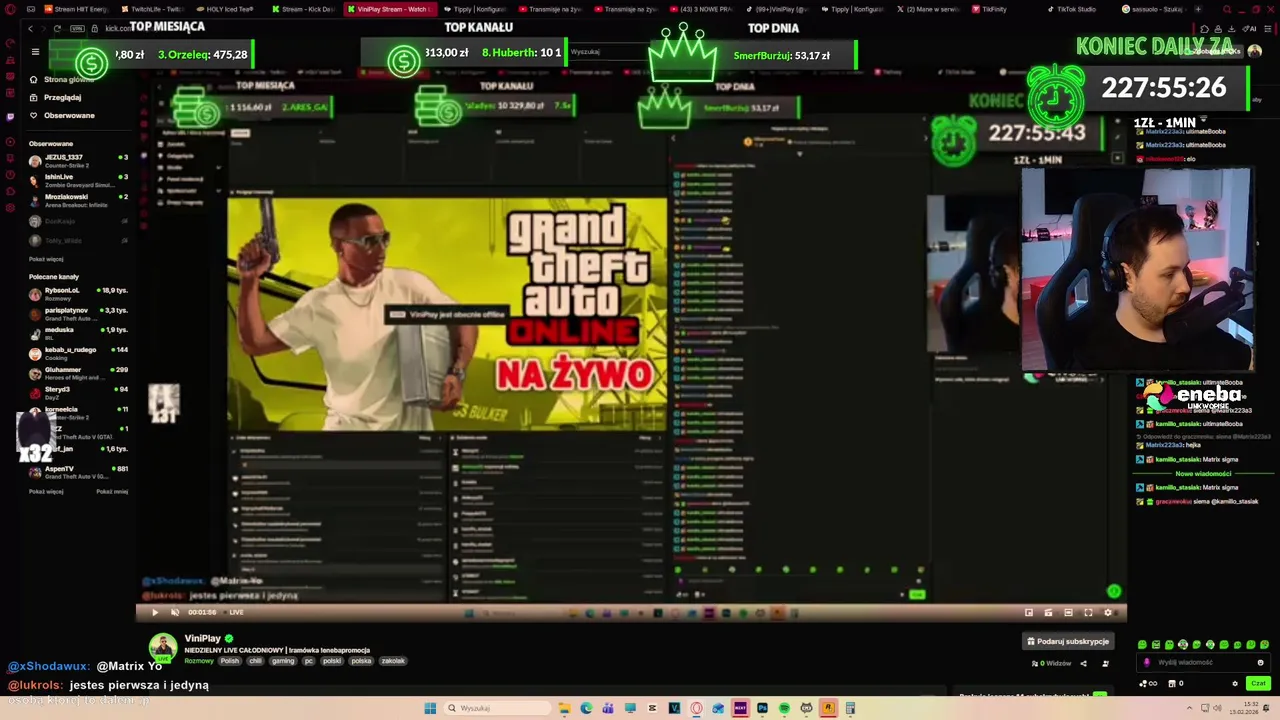Open recommended channel Gluhammer

(x=78, y=372)
